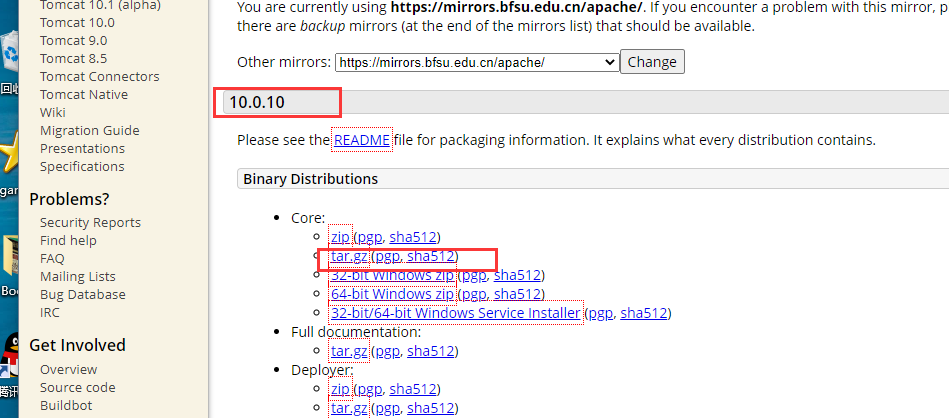
Task: Open the QQ penguin desktop icon
Action: tap(8, 362)
